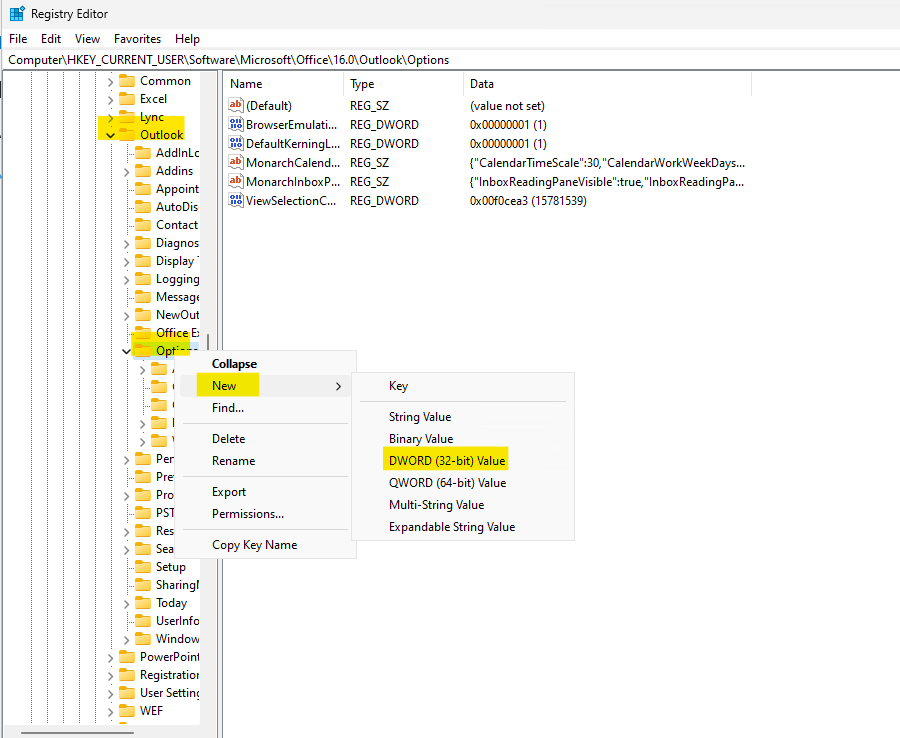
Task: Choose Copy Key Name from context menu
Action: pos(254,545)
